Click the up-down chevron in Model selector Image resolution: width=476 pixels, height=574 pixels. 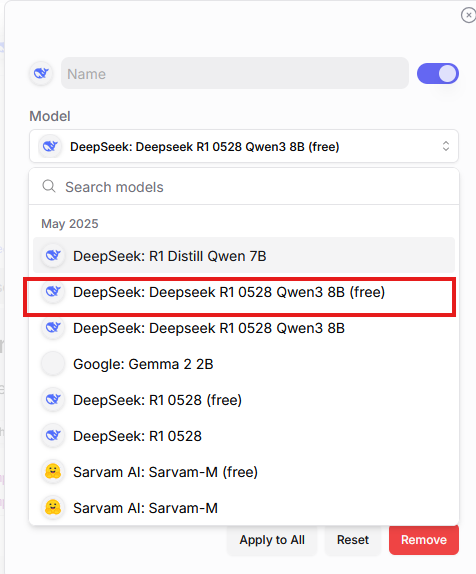coord(446,146)
